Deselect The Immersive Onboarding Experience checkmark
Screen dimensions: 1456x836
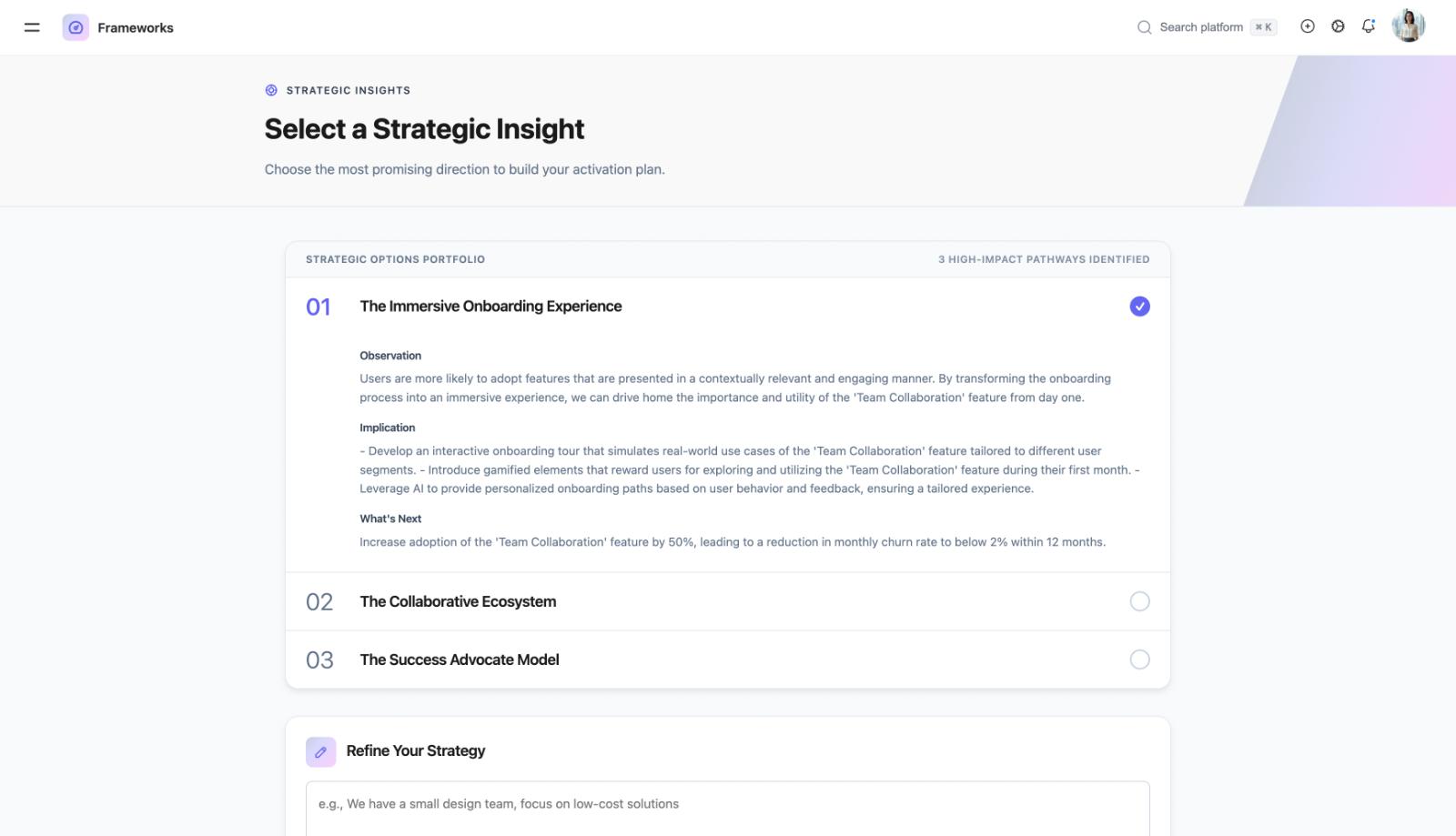pyautogui.click(x=1140, y=307)
